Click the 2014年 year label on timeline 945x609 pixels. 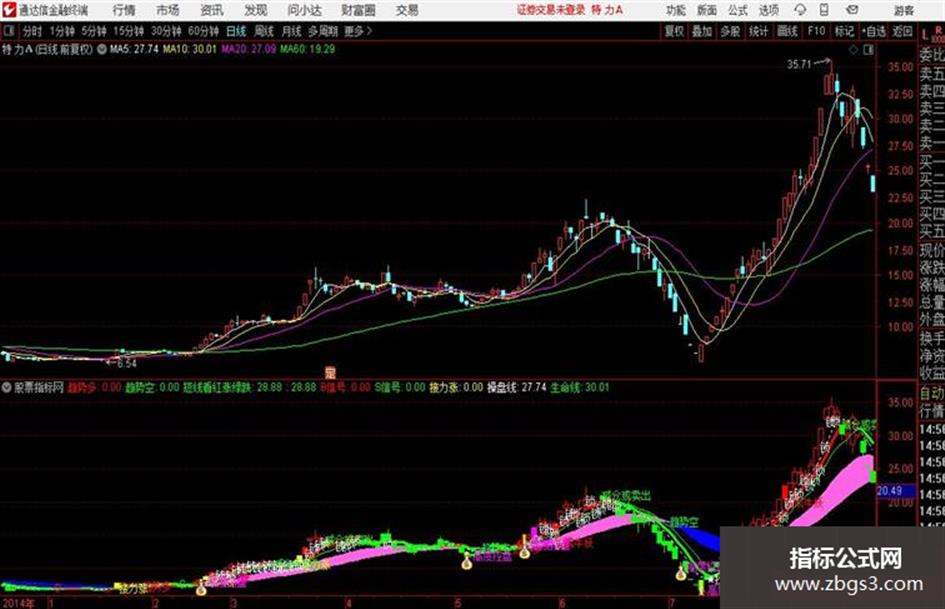(19, 602)
